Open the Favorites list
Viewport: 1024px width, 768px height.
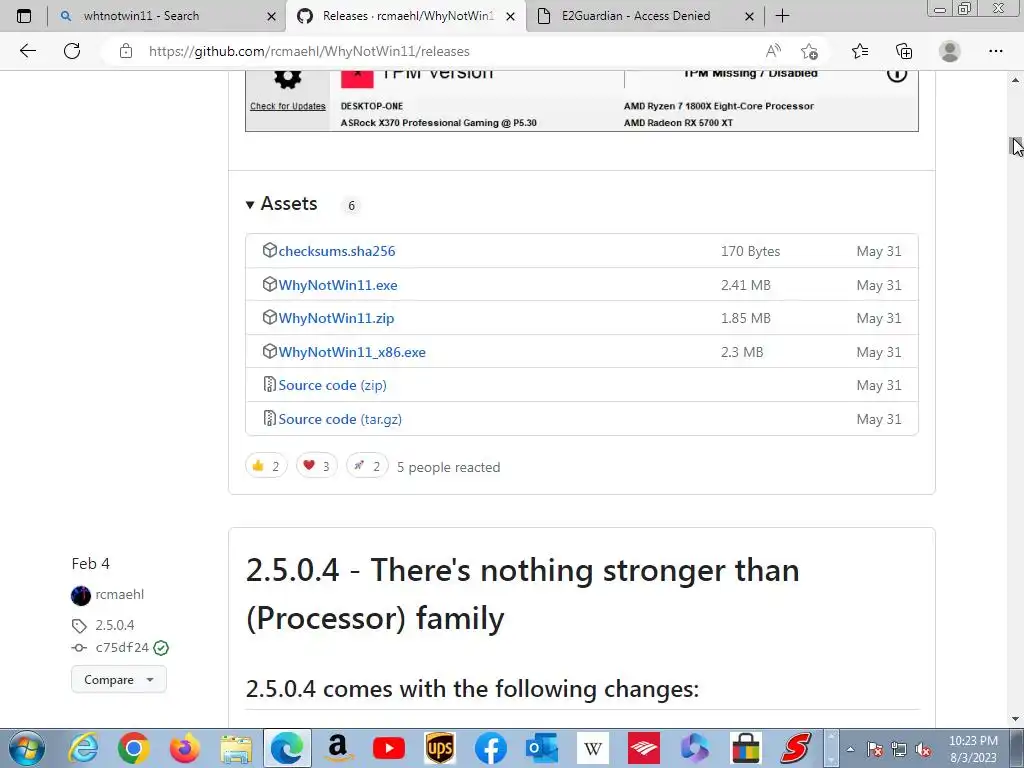pos(860,51)
